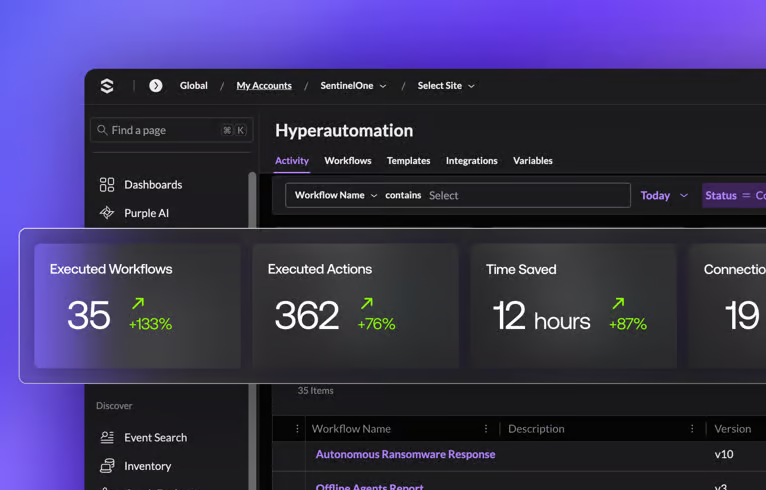Click the Dashboards grid icon

107,185
